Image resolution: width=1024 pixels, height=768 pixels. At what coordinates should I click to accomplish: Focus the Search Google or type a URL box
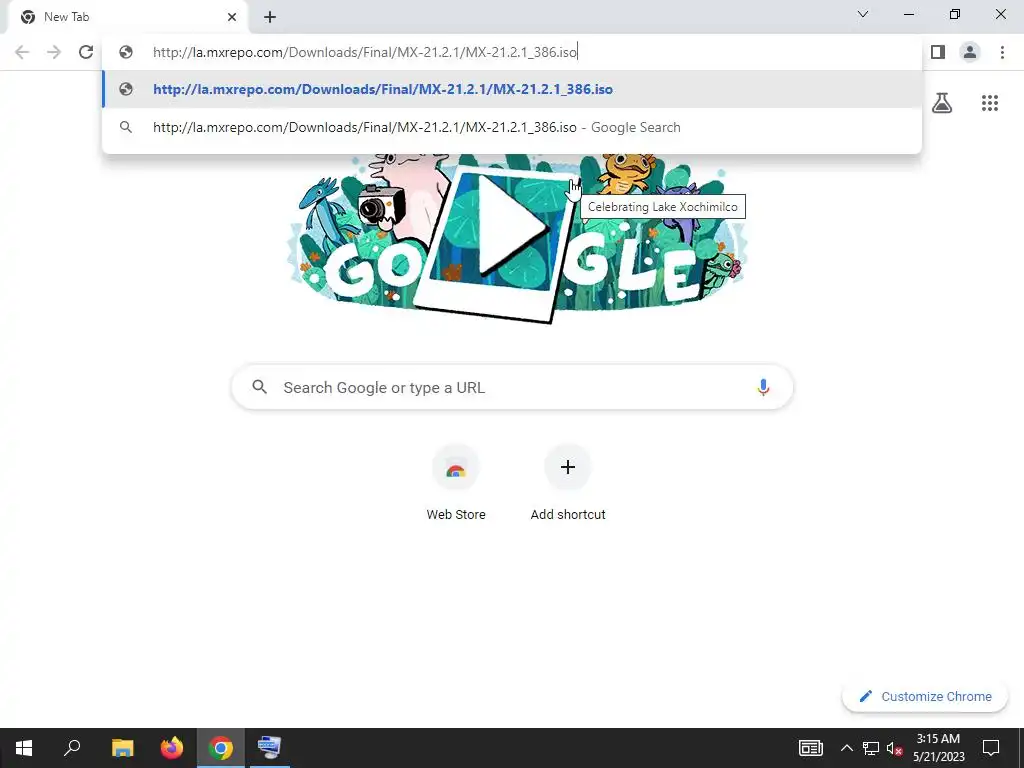click(512, 387)
